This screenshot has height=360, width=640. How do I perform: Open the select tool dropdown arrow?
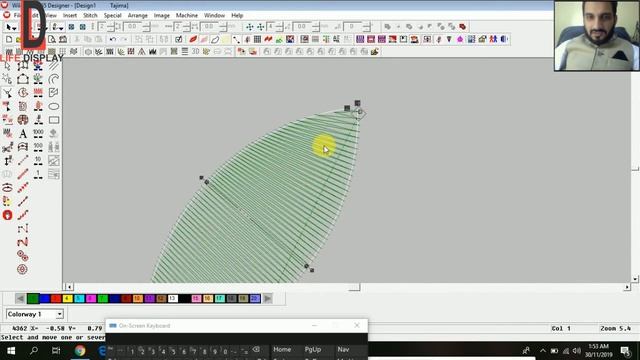point(14,28)
